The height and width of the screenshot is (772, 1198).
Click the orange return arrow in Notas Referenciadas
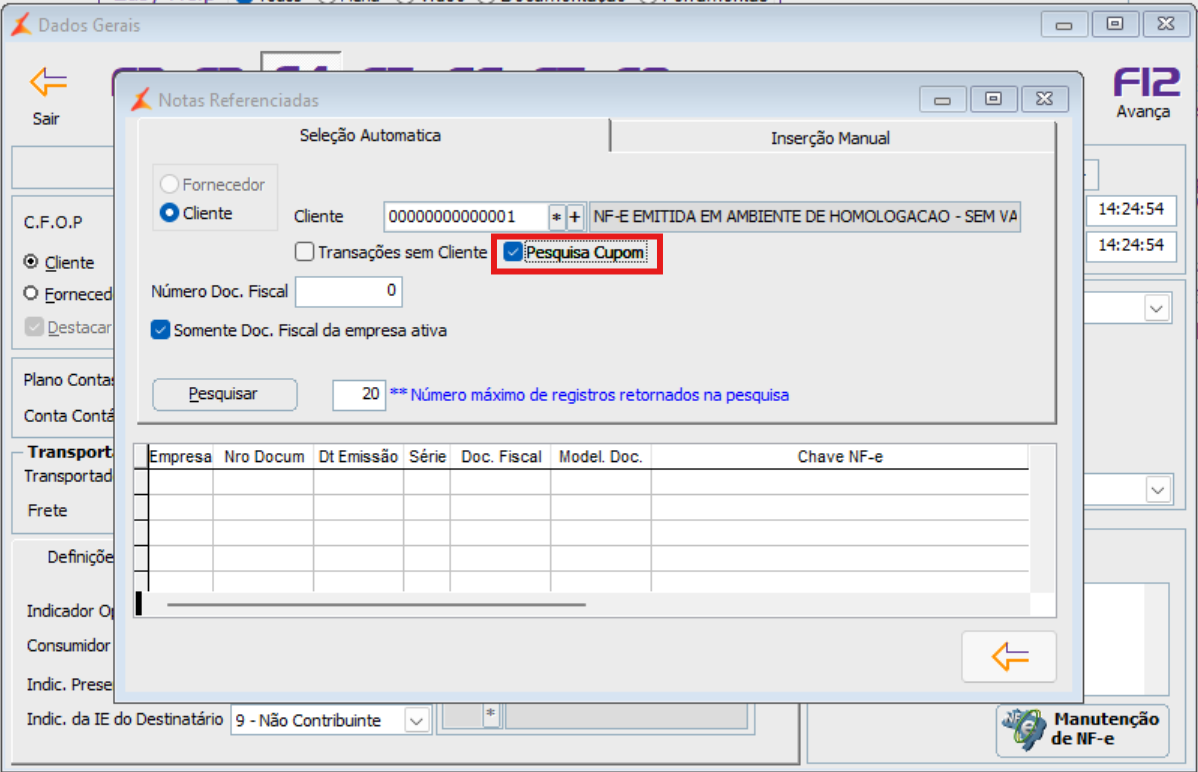pos(1009,656)
